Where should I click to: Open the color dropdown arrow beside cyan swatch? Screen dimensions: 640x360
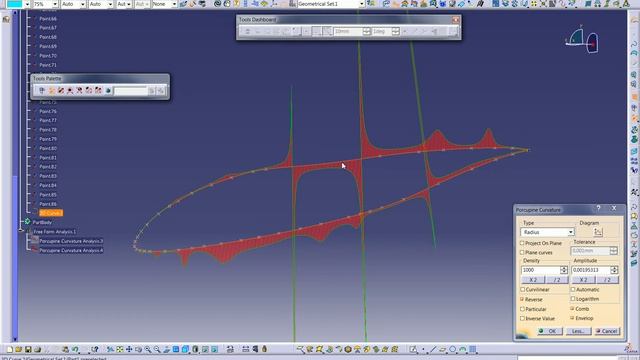pos(27,4)
